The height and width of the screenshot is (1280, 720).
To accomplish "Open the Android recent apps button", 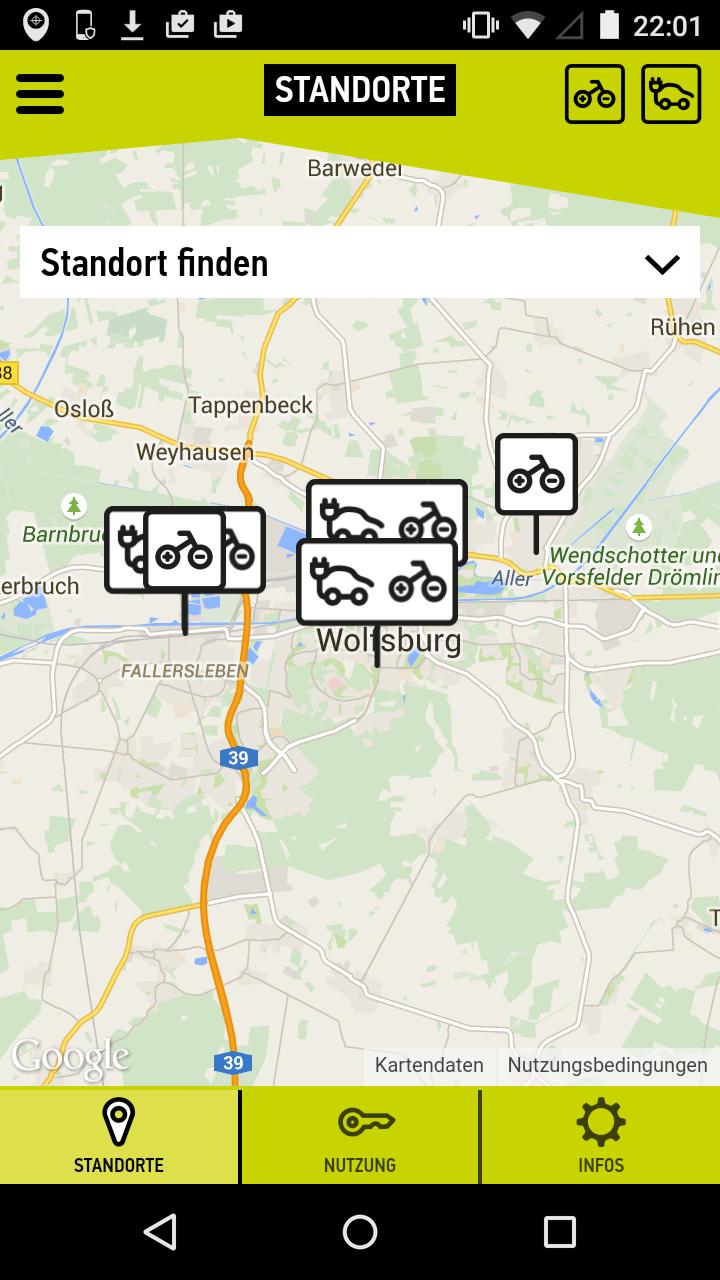I will pos(560,1232).
